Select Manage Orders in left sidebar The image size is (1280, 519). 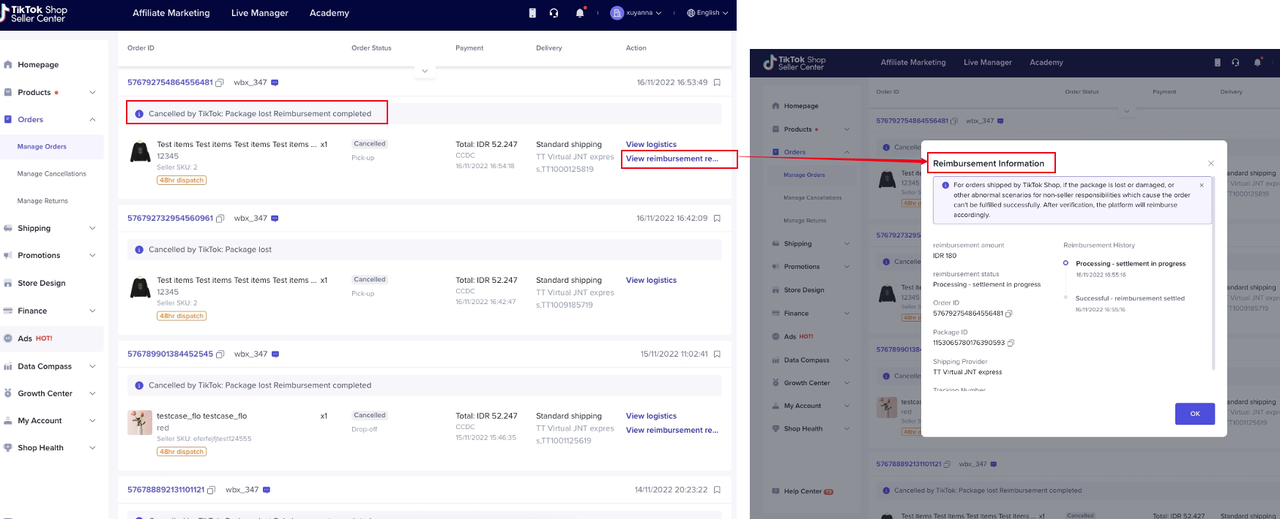click(x=42, y=147)
